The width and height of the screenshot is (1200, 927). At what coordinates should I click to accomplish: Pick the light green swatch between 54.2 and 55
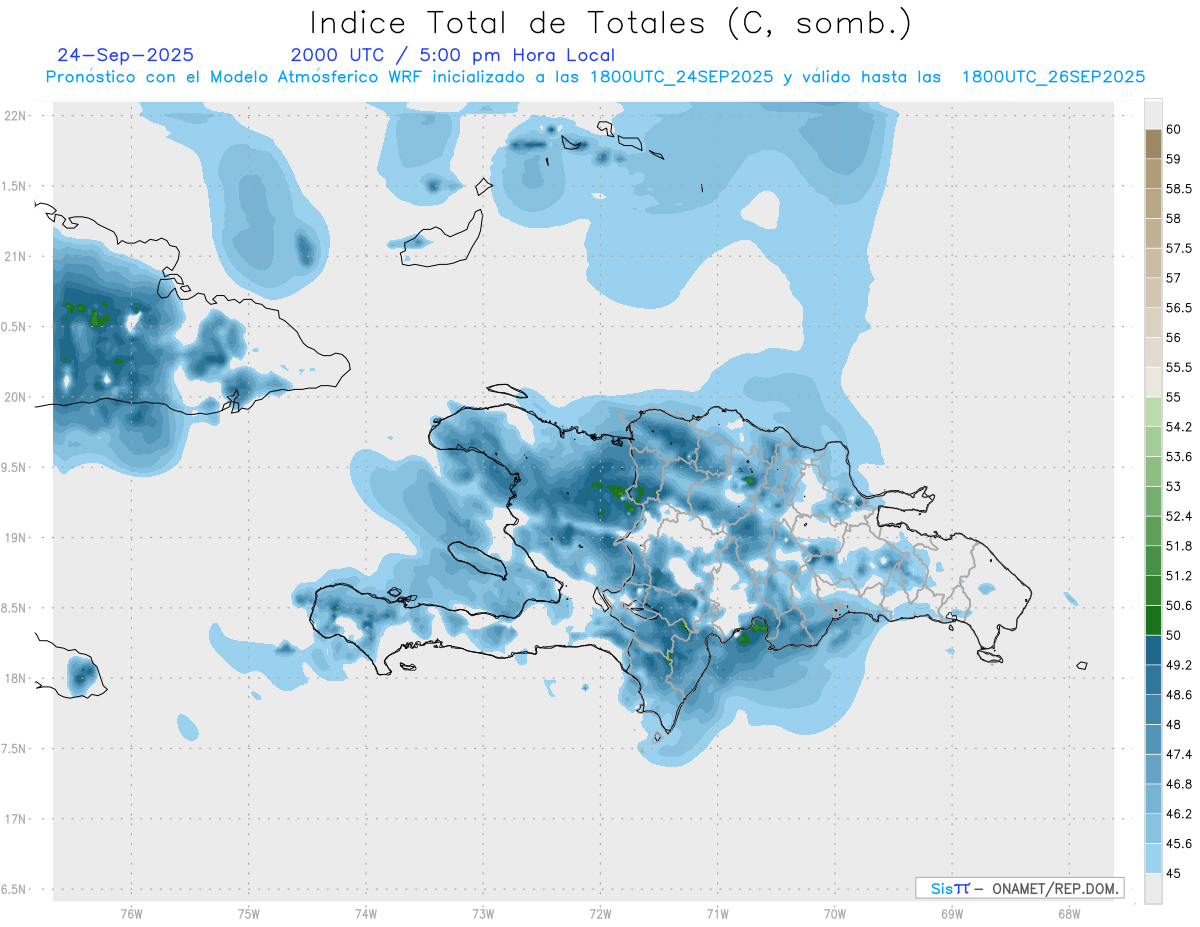click(1153, 412)
